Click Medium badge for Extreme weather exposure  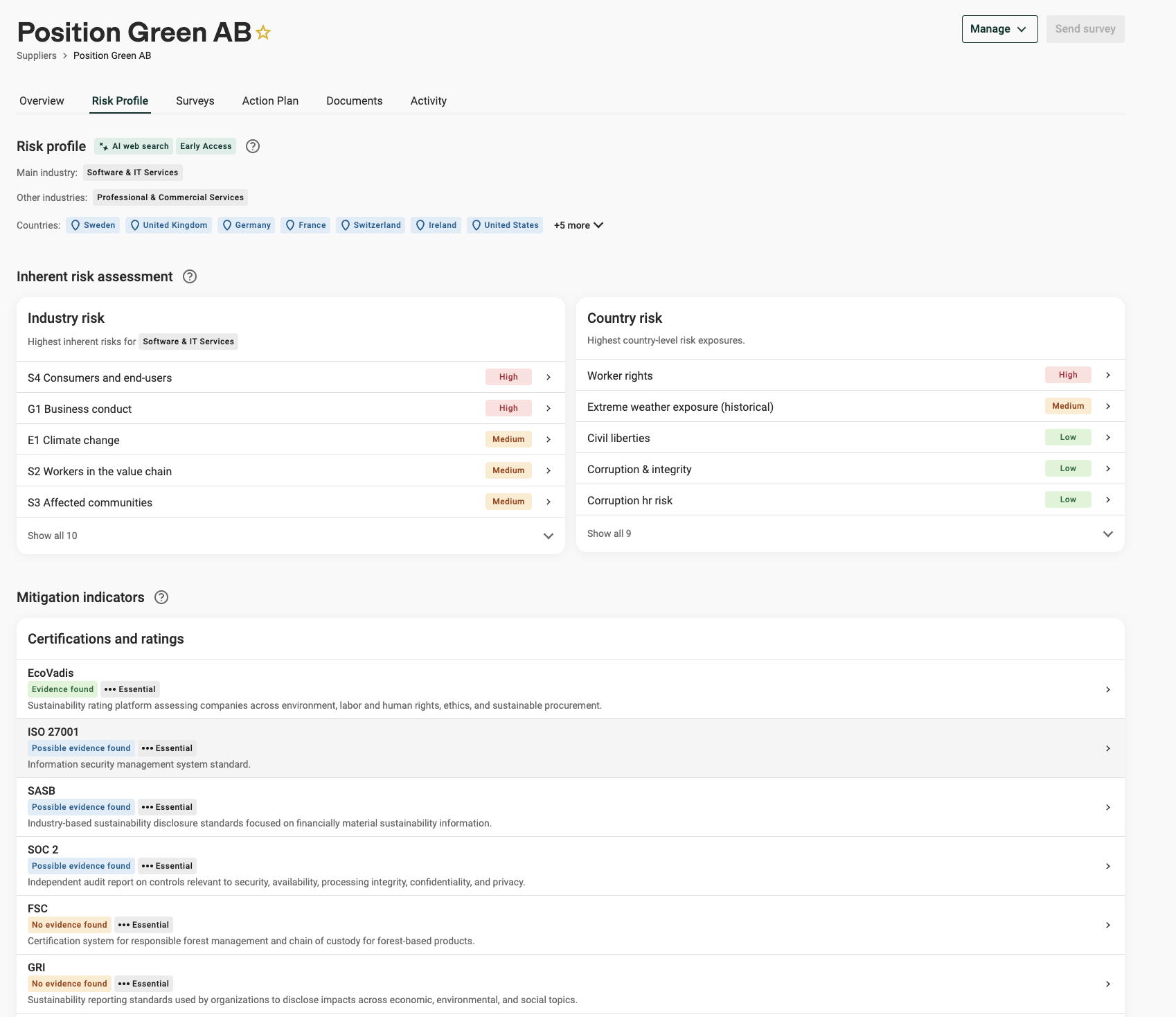click(x=1068, y=406)
